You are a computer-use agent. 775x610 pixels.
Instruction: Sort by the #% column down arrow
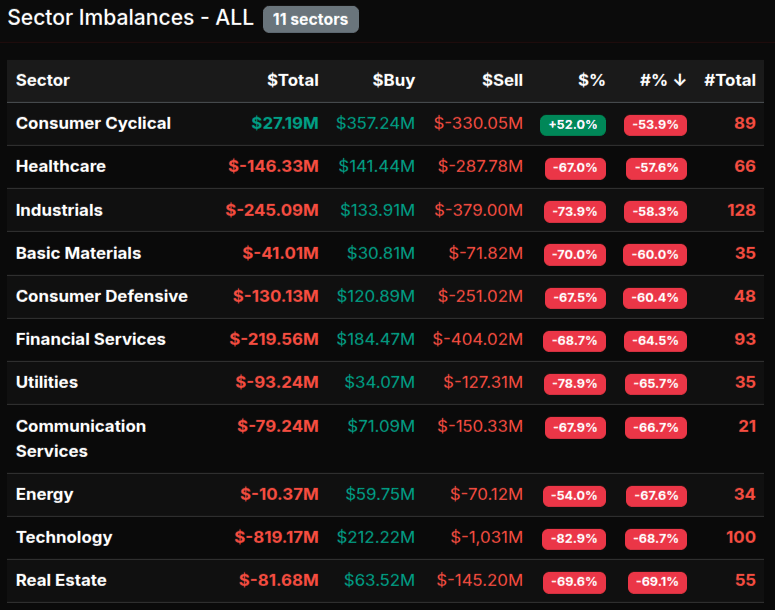tap(680, 80)
